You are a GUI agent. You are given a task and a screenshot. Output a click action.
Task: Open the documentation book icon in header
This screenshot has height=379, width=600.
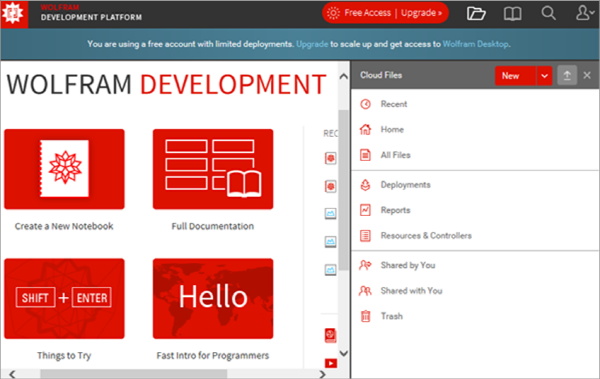(512, 14)
